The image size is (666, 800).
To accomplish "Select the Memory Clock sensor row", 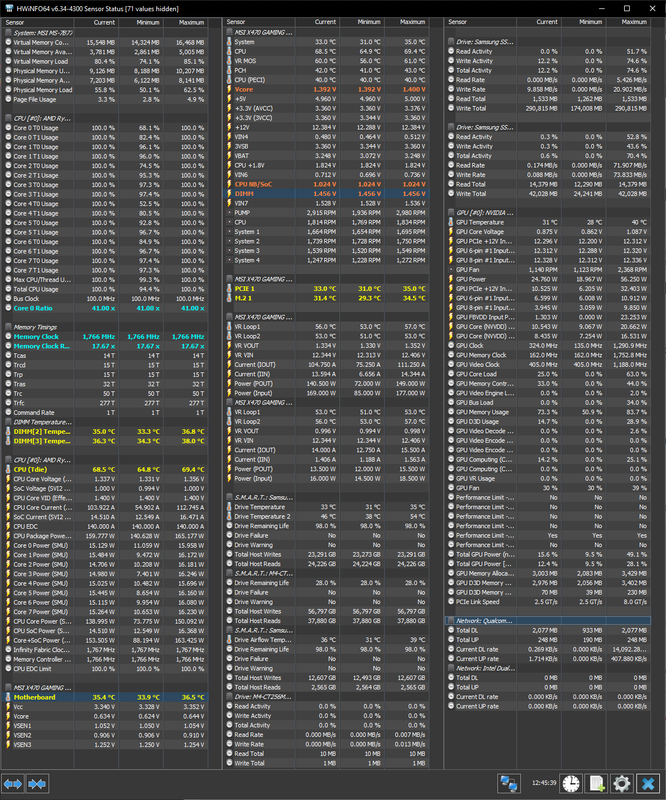I will coord(105,337).
